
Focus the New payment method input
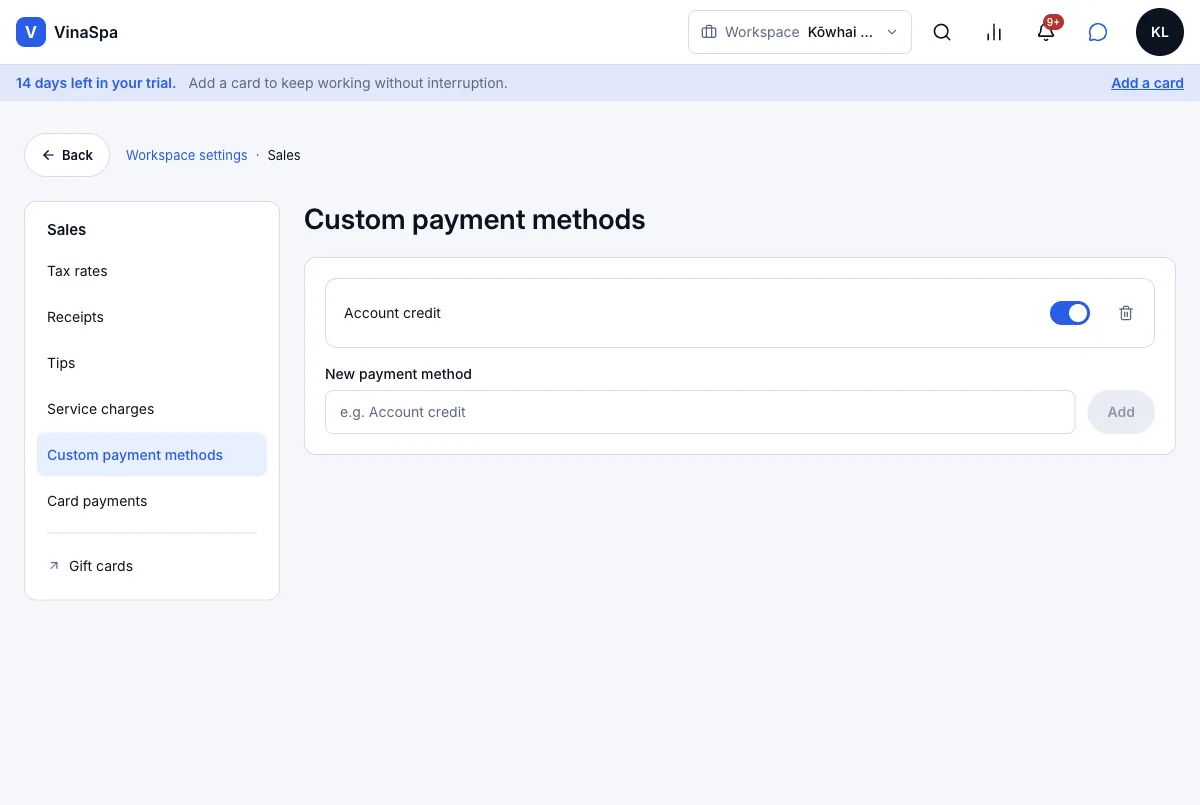click(700, 412)
